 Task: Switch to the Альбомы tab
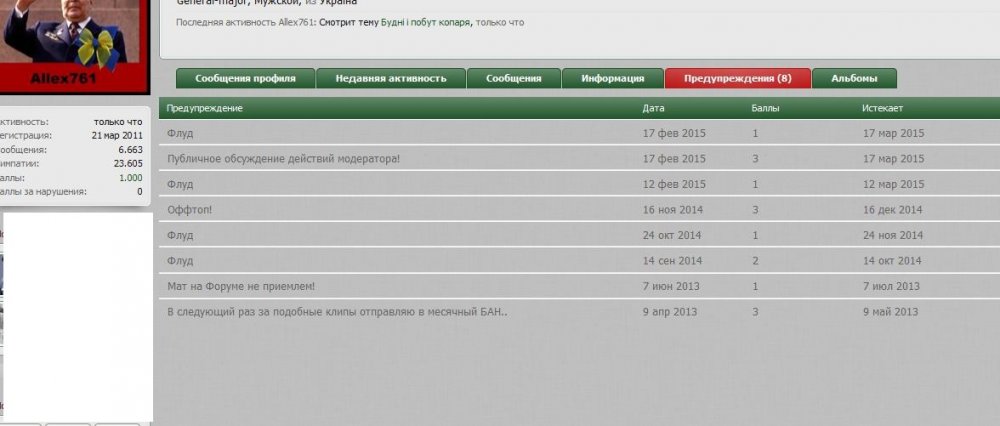click(x=855, y=78)
